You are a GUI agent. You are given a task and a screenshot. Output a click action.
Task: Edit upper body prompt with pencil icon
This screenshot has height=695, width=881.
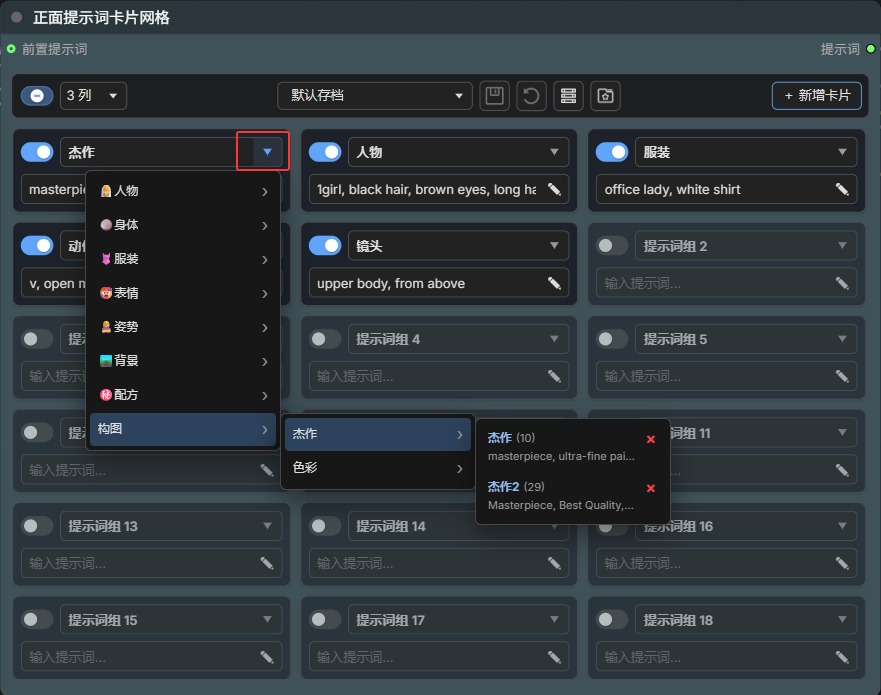pos(555,283)
